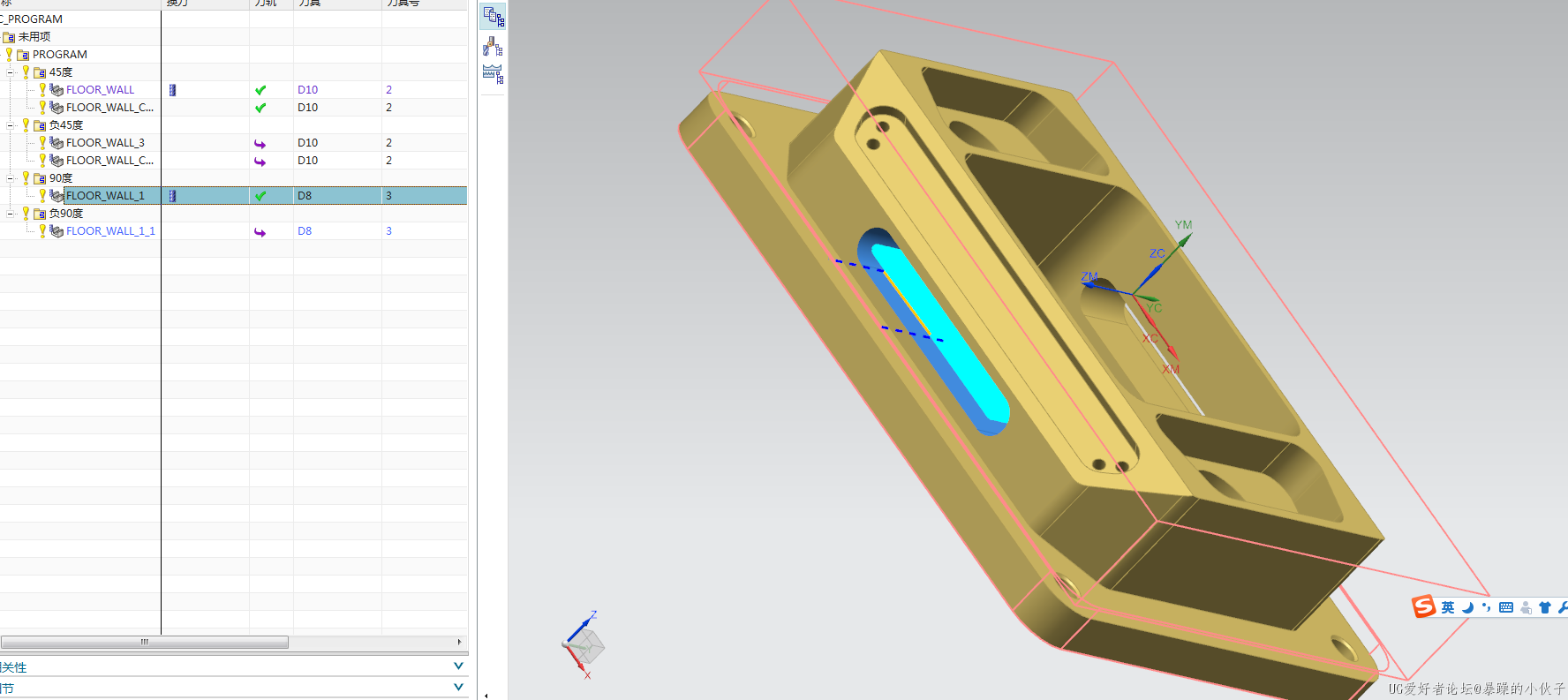Toggle lightbulb visibility for PROGRAM group

pos(9,54)
